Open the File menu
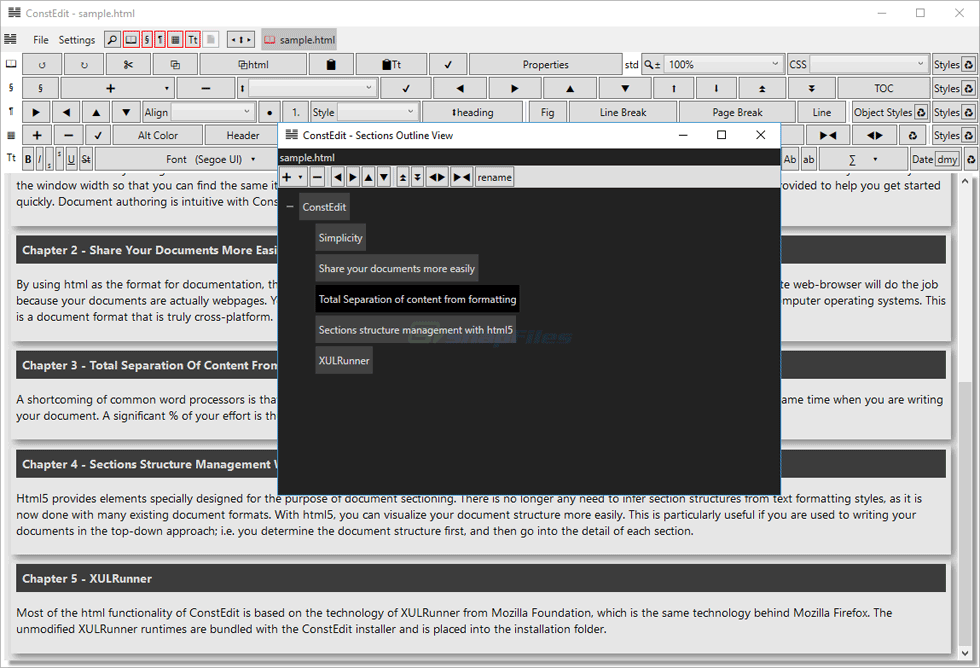Viewport: 980px width, 668px height. click(41, 40)
